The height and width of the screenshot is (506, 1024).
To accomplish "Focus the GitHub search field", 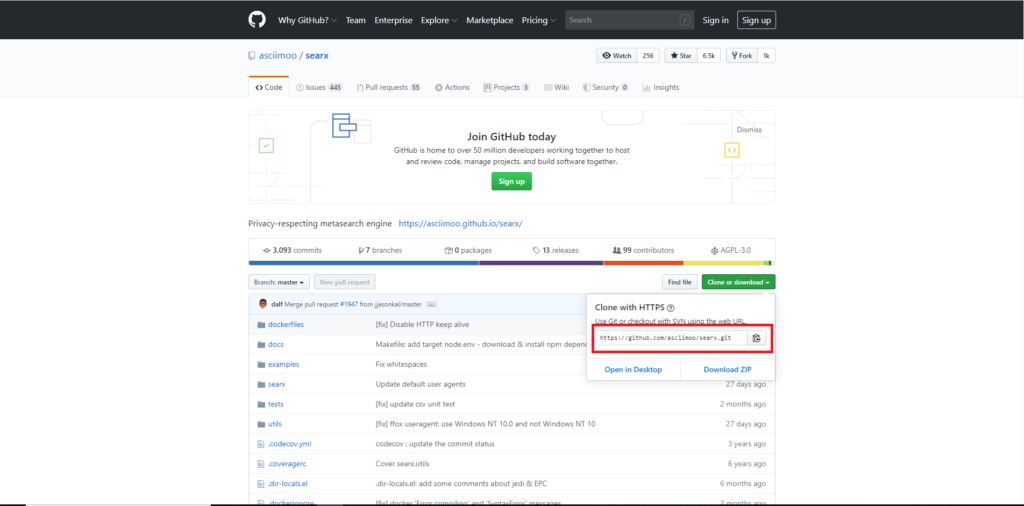I will tap(628, 20).
